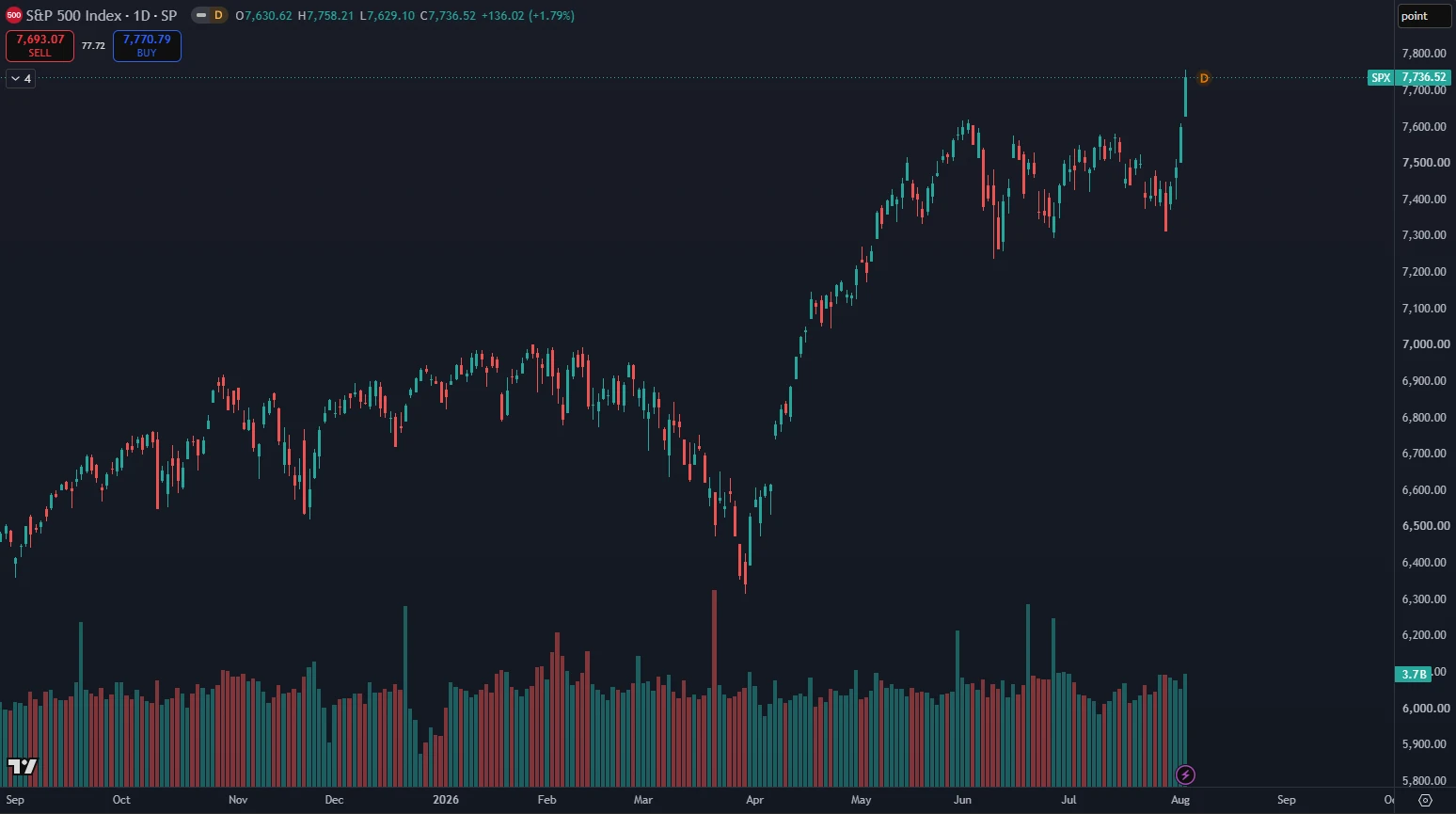The image size is (1456, 814).
Task: Click the Mar label on the time axis
Action: pos(642,800)
